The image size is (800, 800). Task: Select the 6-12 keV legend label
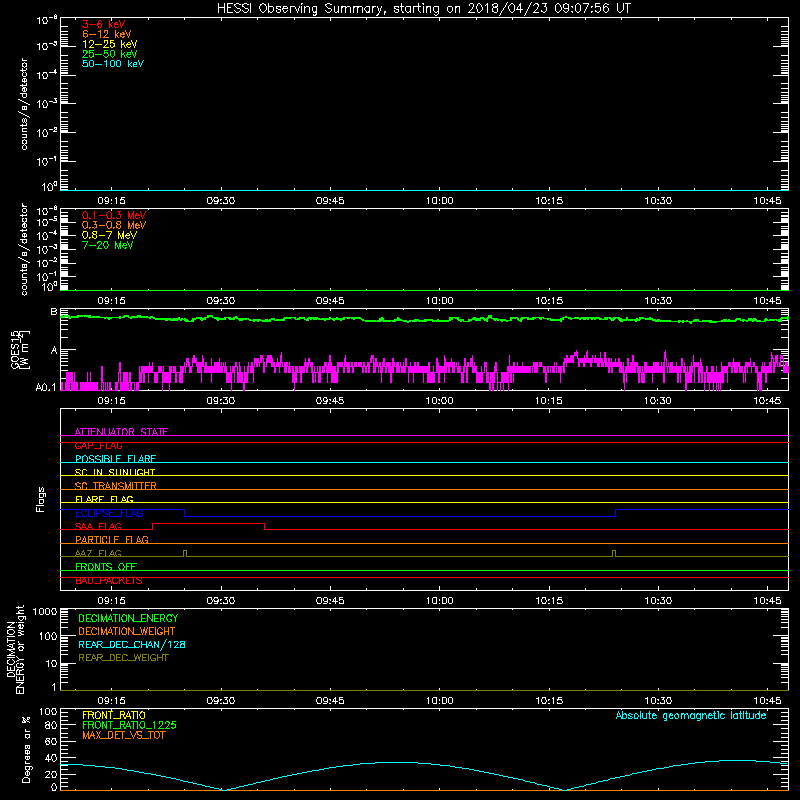(x=106, y=34)
